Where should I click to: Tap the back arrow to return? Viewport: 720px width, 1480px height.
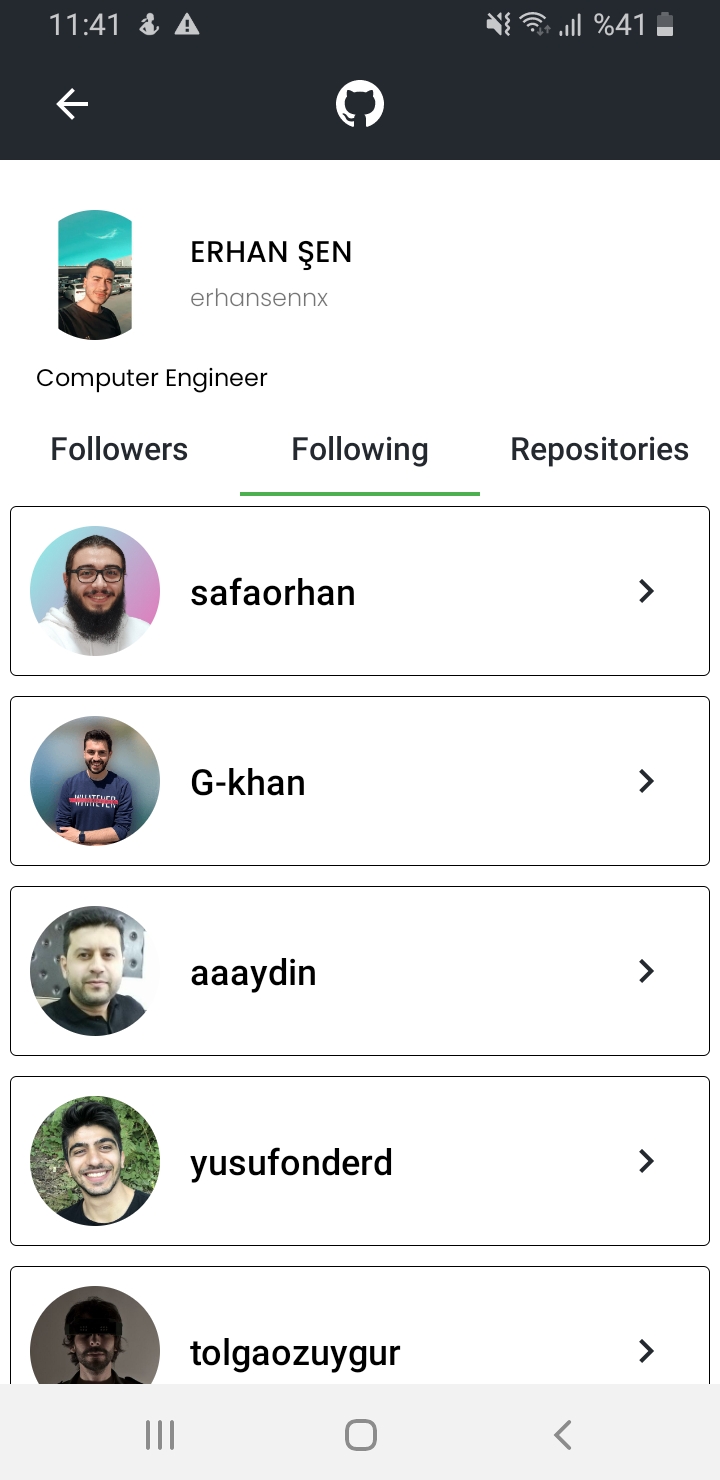point(71,103)
